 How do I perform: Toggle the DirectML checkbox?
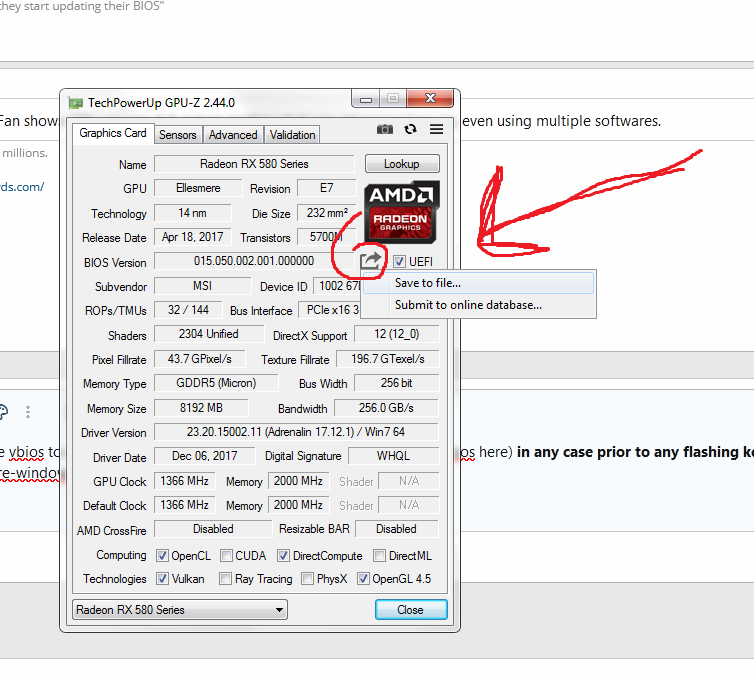tap(379, 556)
